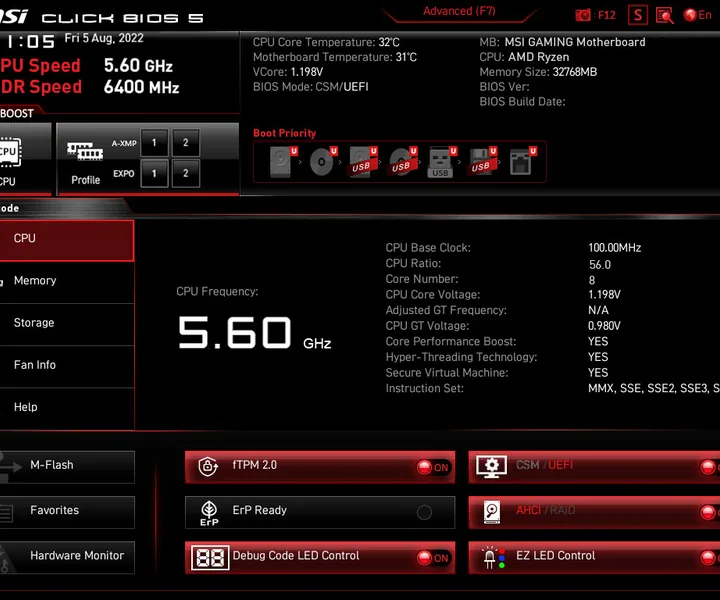Select the USB hard disk boot device icon

tap(362, 162)
